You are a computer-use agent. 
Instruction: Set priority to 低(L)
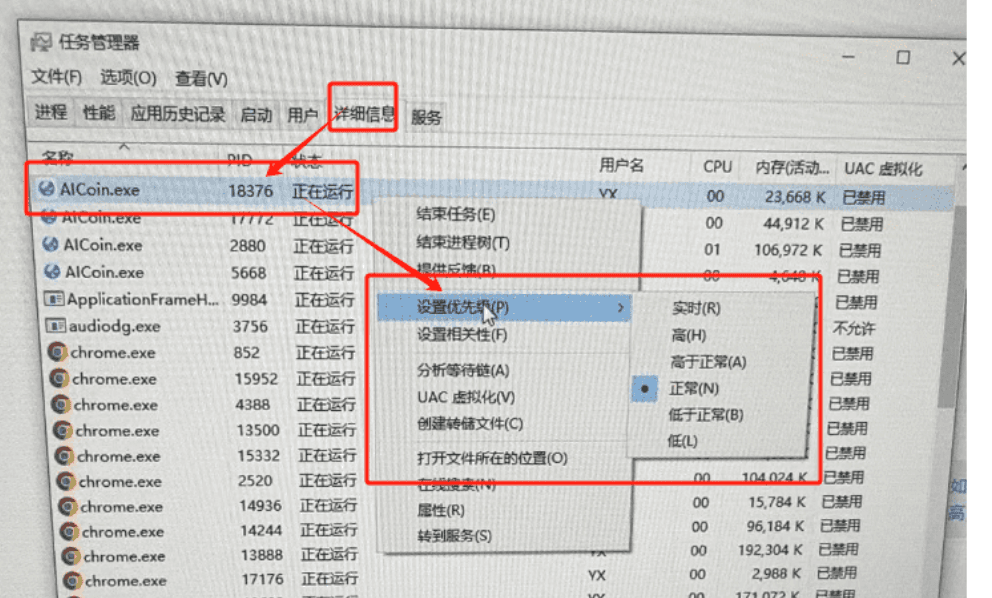[x=682, y=440]
